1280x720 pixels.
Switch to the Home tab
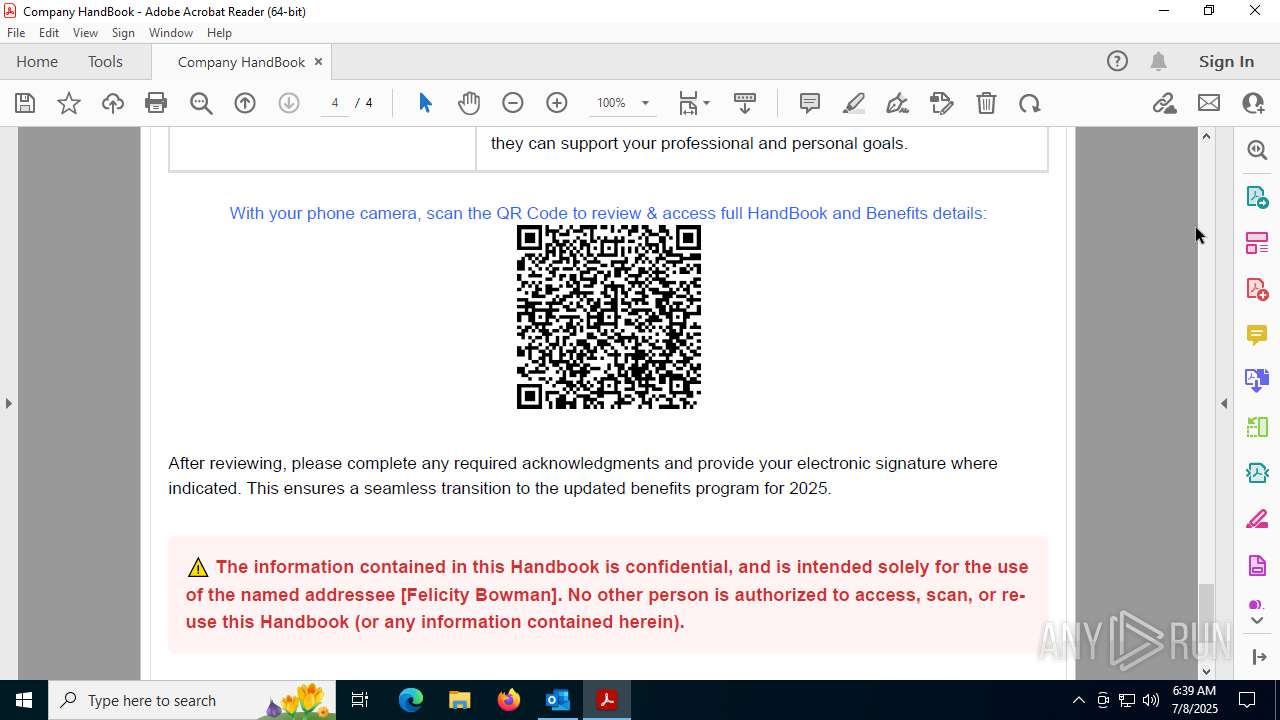click(x=37, y=61)
